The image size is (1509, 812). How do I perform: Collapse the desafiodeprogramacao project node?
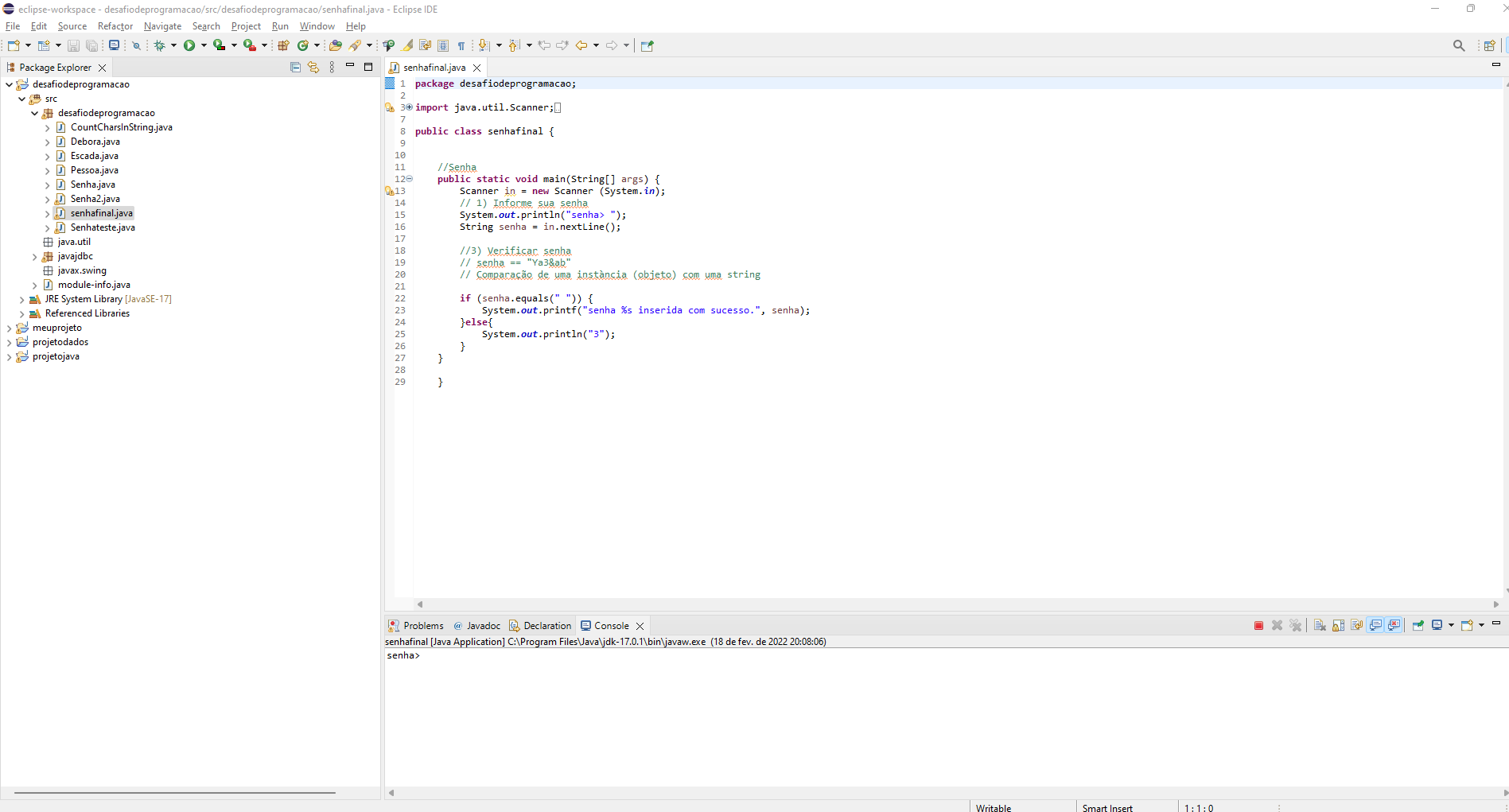(x=9, y=84)
